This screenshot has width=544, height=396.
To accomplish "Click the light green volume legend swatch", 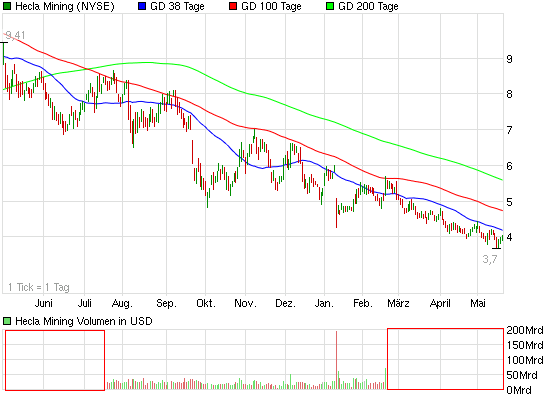I will coord(7,321).
